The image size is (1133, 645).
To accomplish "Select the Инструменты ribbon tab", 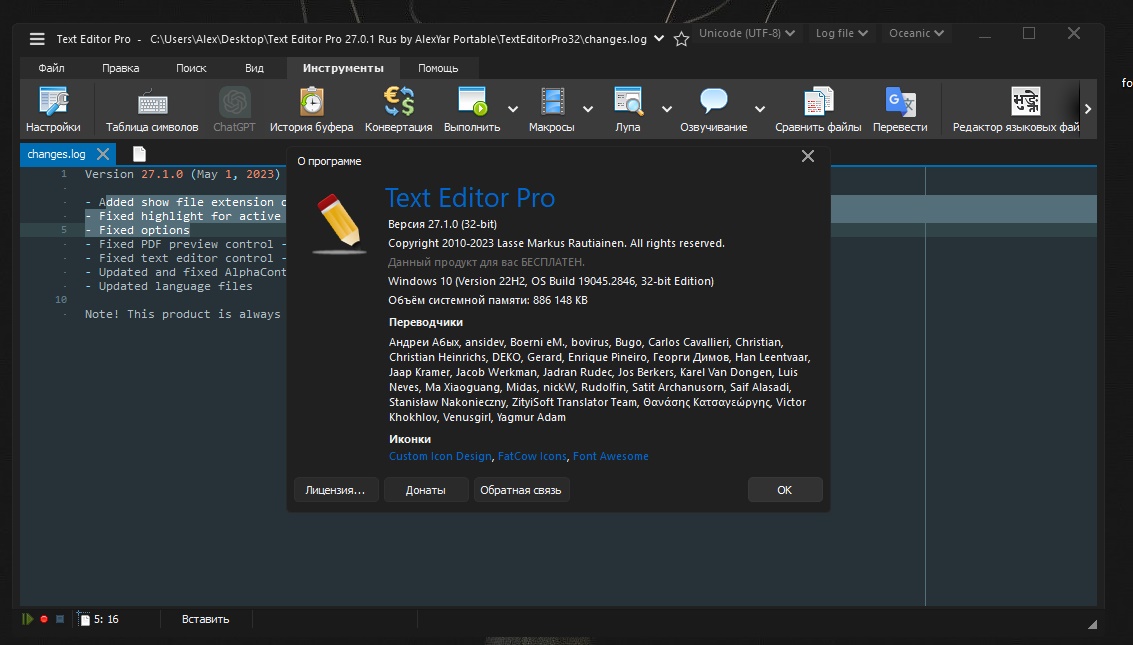I will coord(343,68).
